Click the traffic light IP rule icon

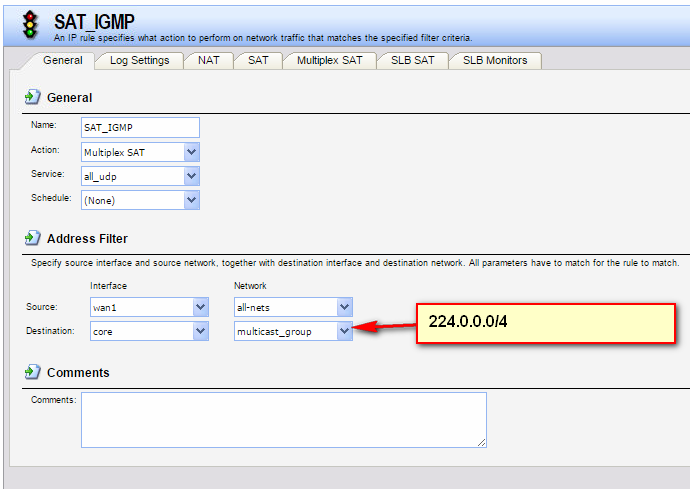pyautogui.click(x=30, y=25)
